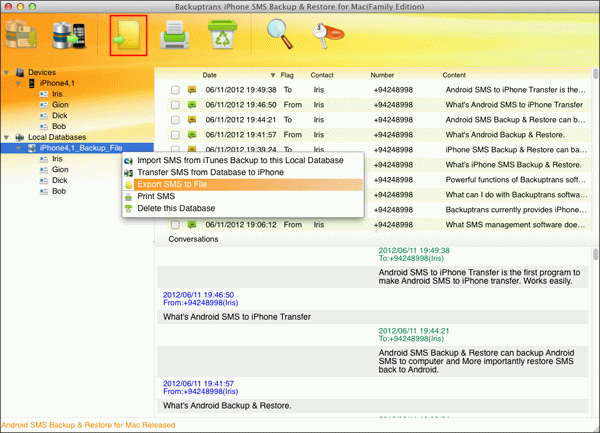Check the 19:41:57 message checkbox
Image resolution: width=600 pixels, height=433 pixels.
coord(175,135)
